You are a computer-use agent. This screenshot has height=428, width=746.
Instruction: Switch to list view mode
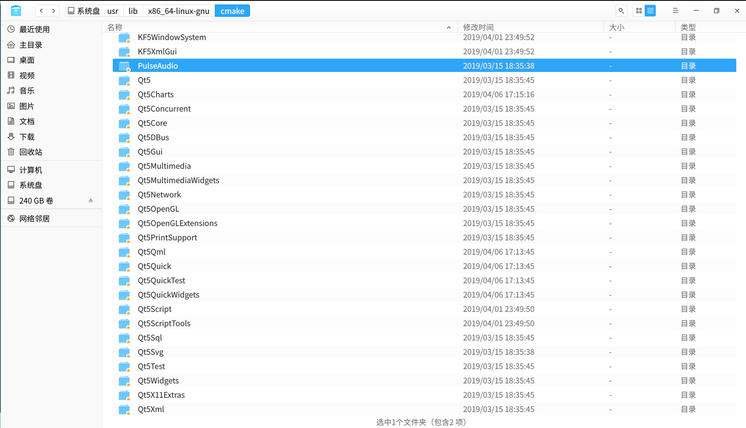click(650, 10)
